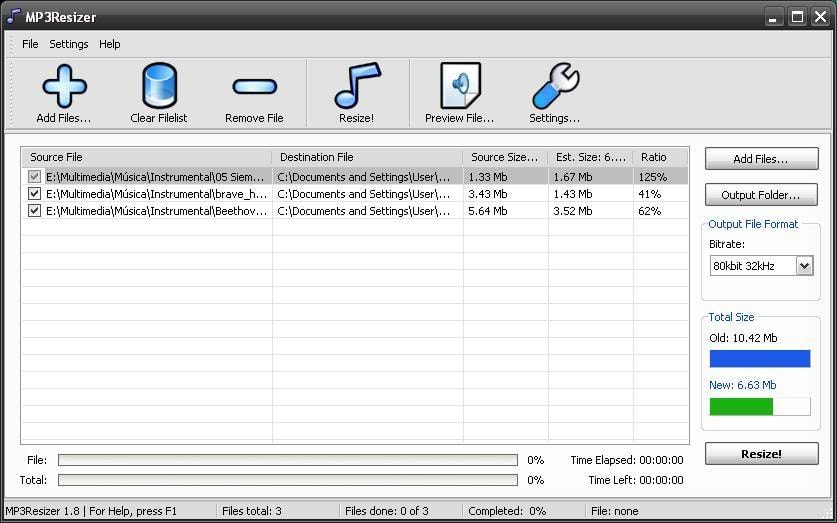Click the Time Left: 00:00:00 text

tap(636, 480)
